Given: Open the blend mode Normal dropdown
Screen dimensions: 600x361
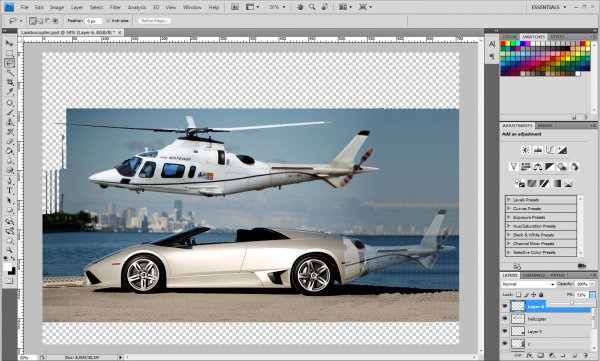Looking at the screenshot, I should tap(528, 284).
